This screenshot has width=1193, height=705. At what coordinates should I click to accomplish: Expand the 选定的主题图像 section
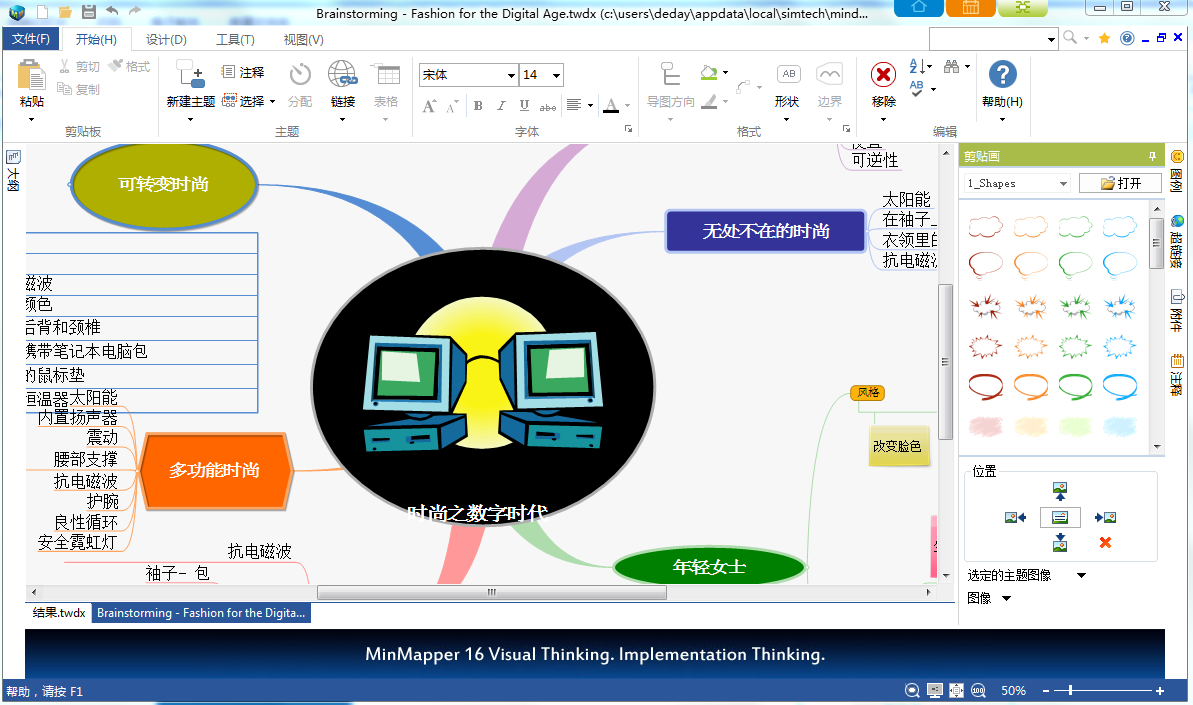1079,574
